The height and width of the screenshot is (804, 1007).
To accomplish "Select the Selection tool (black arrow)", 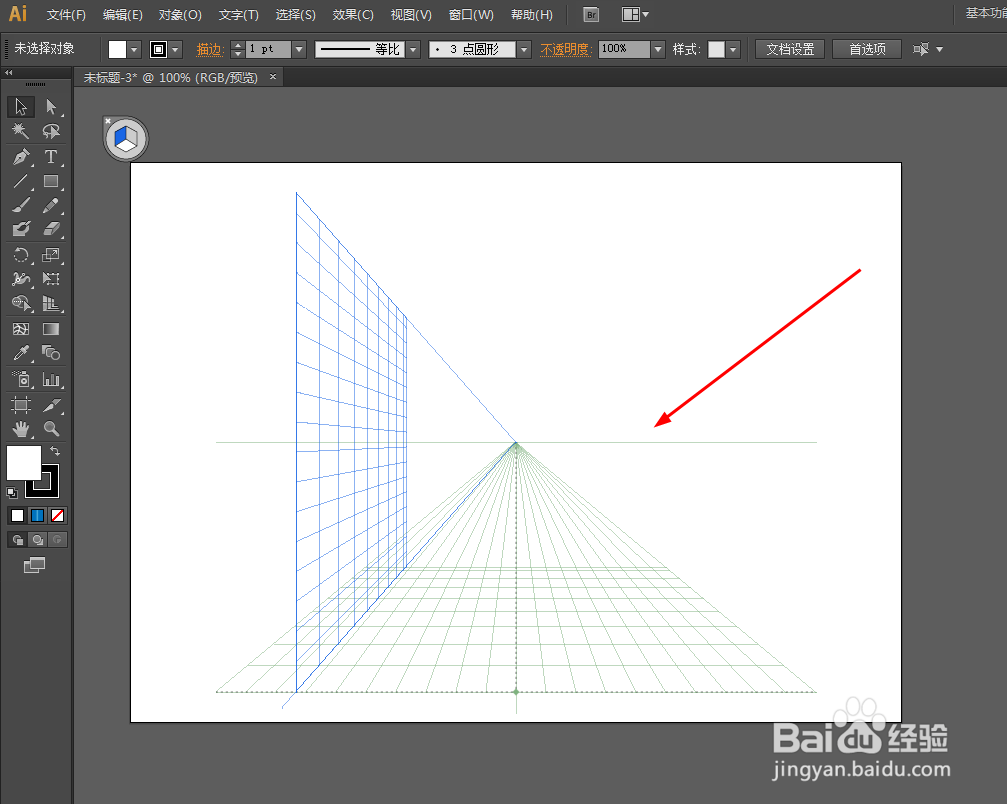I will (x=21, y=107).
